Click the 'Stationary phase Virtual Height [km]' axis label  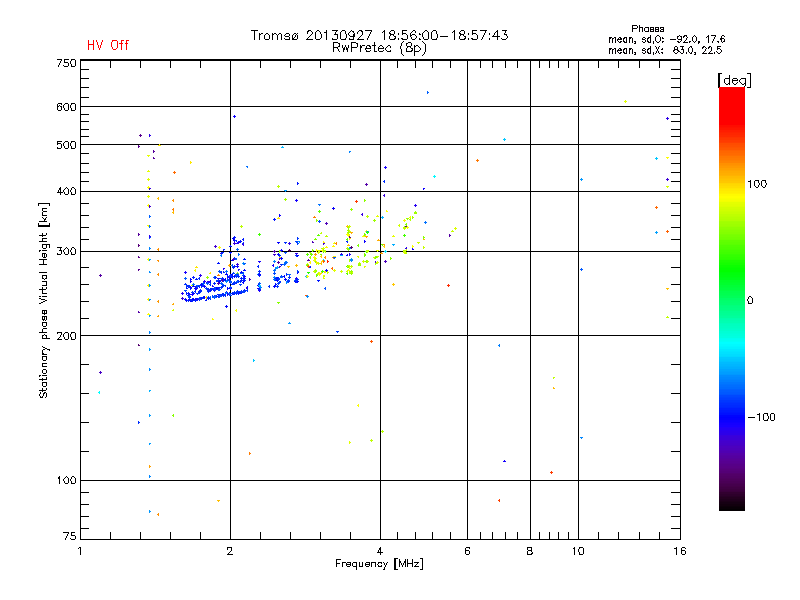43,300
